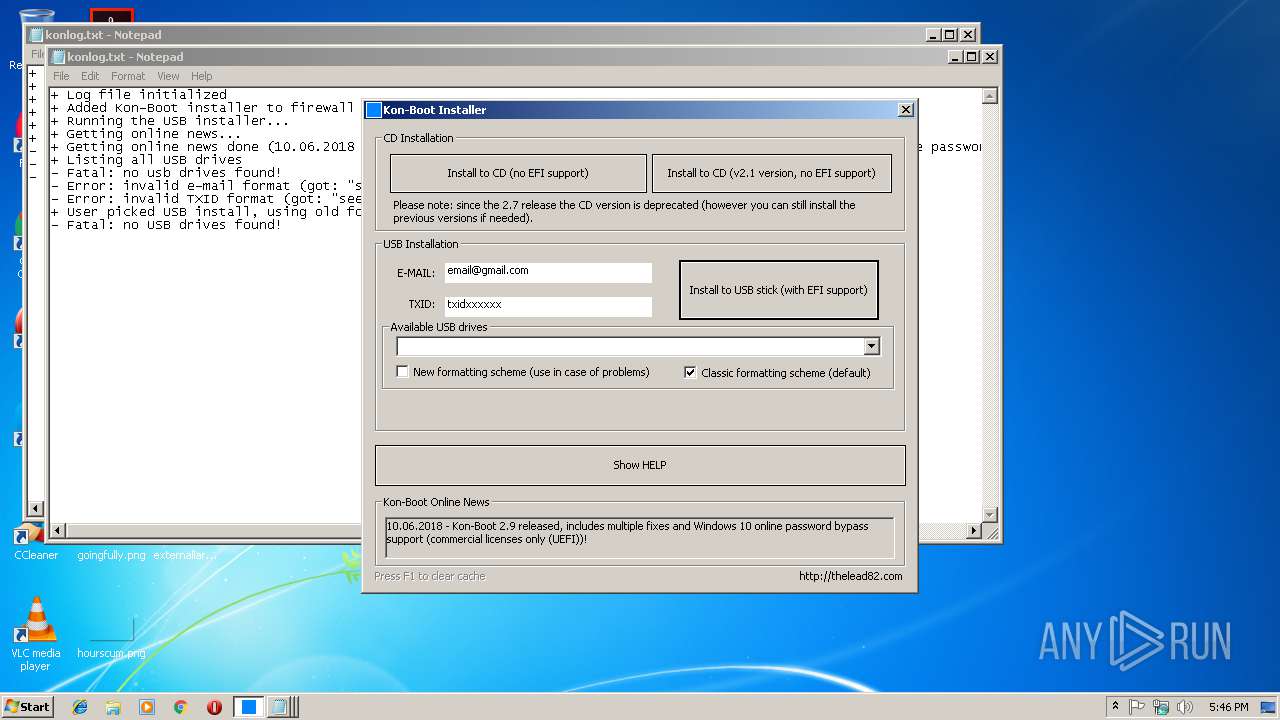Click the network tray icon

[x=1161, y=707]
